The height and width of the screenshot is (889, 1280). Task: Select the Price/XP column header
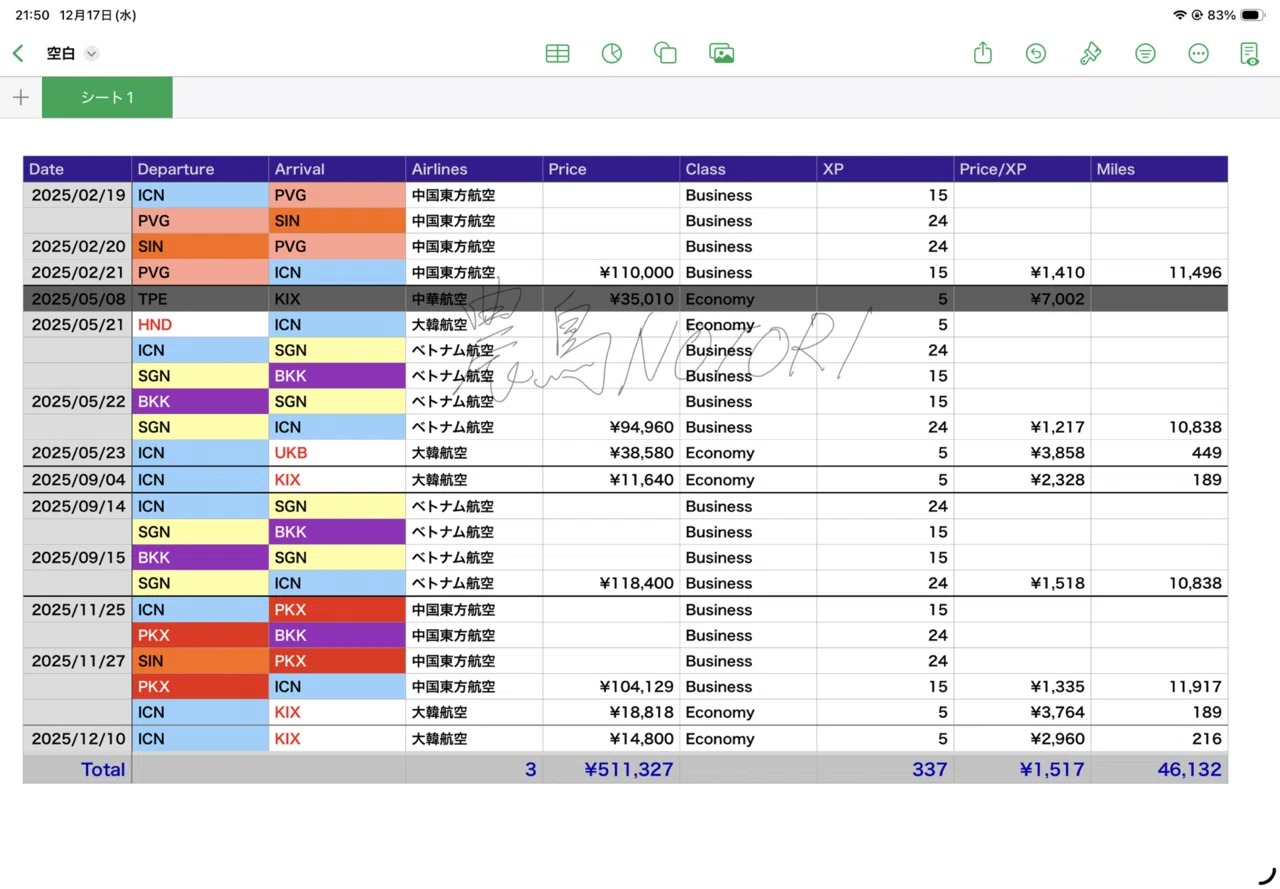click(1022, 169)
